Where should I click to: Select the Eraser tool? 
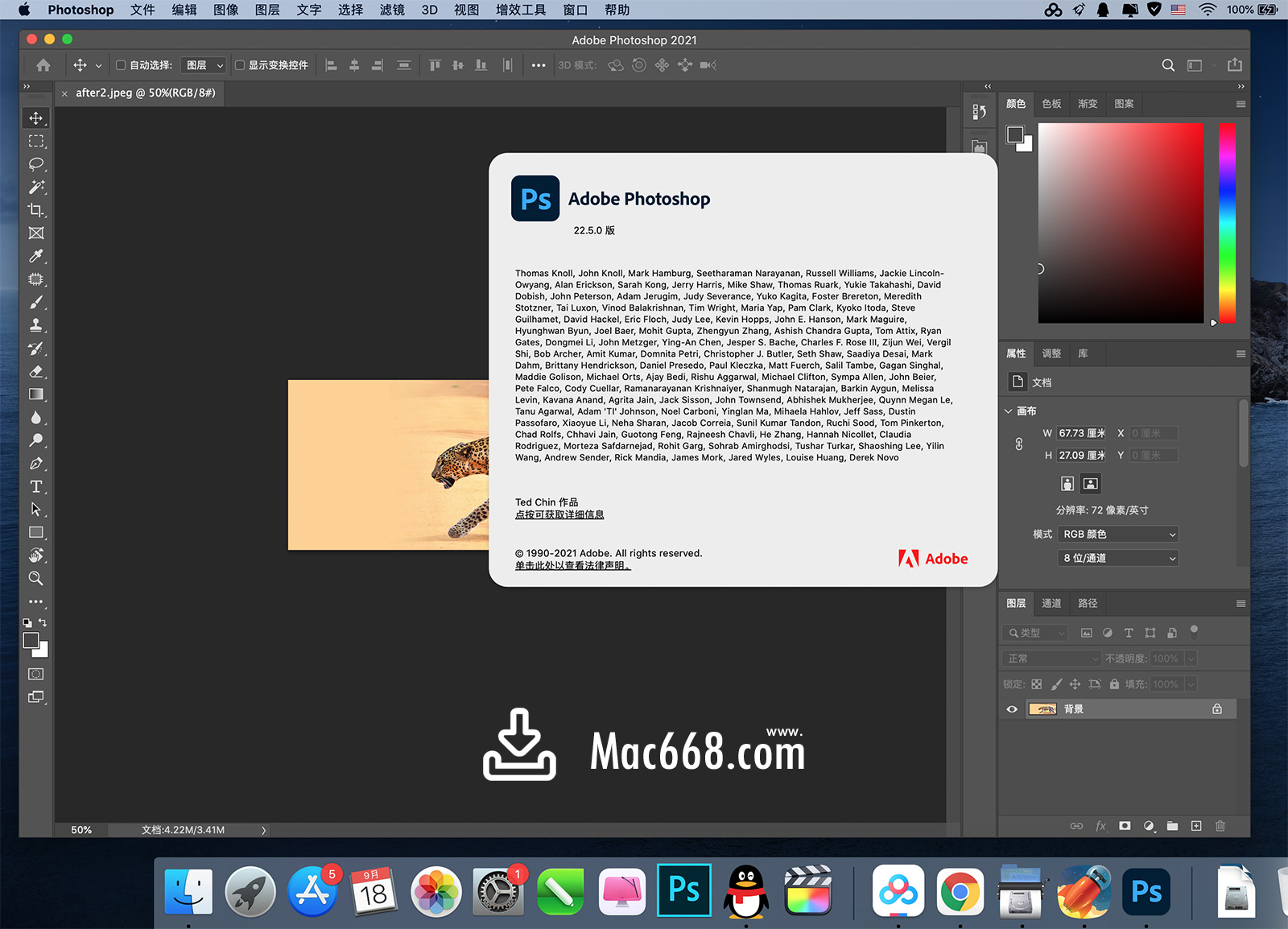36,371
